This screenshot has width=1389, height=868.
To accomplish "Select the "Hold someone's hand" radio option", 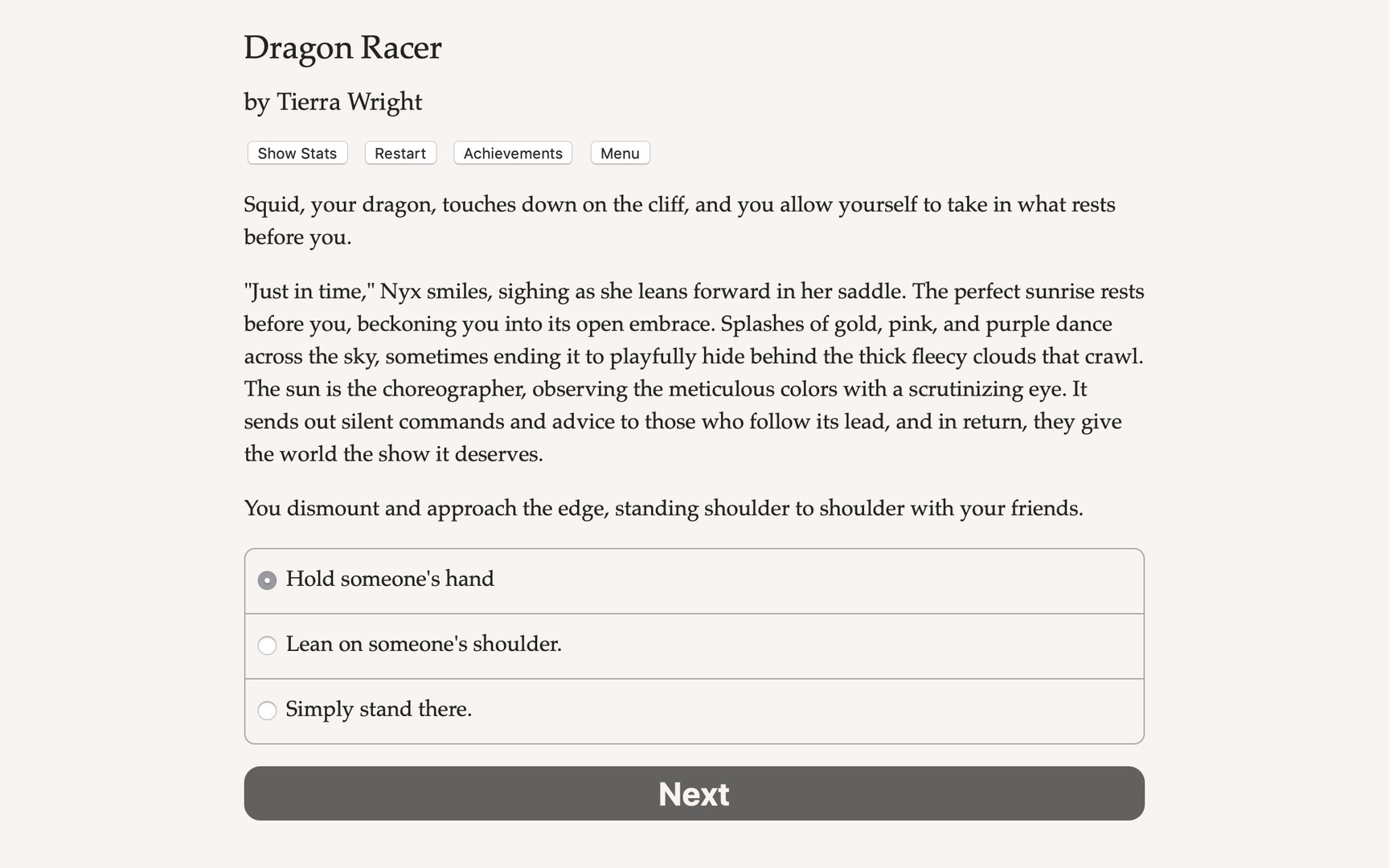I will pos(267,579).
